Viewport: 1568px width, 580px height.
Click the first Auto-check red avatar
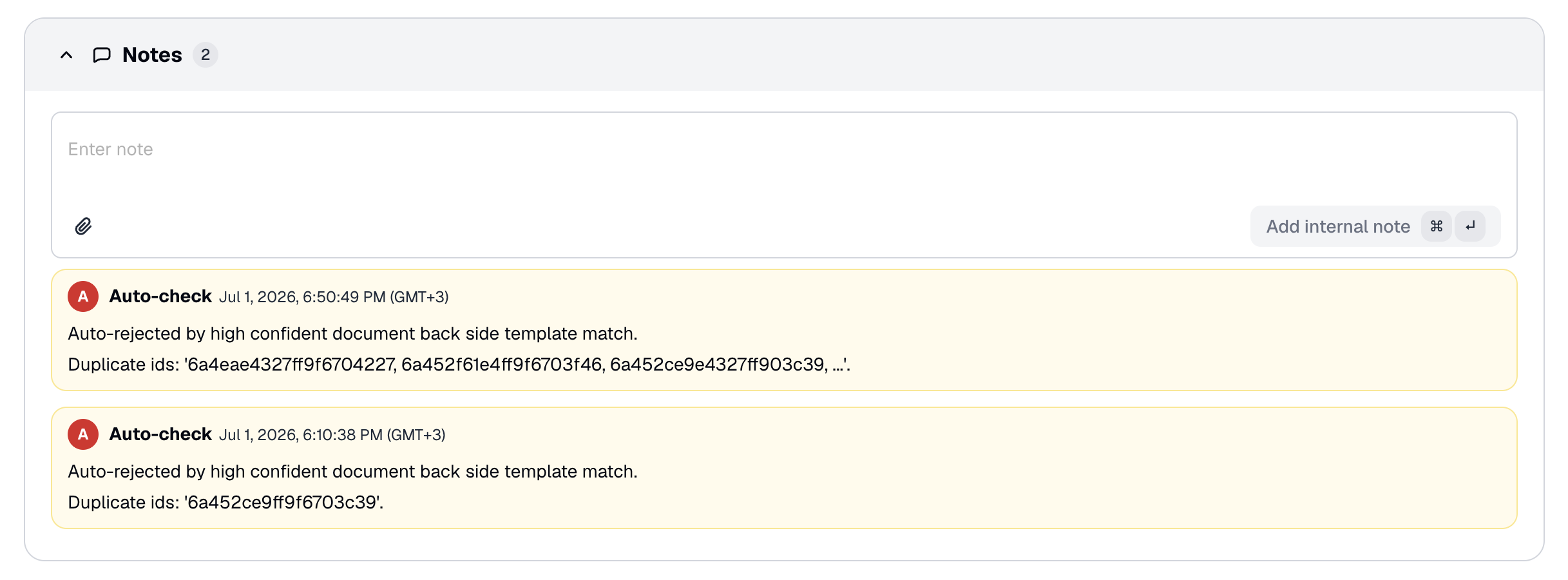(83, 296)
